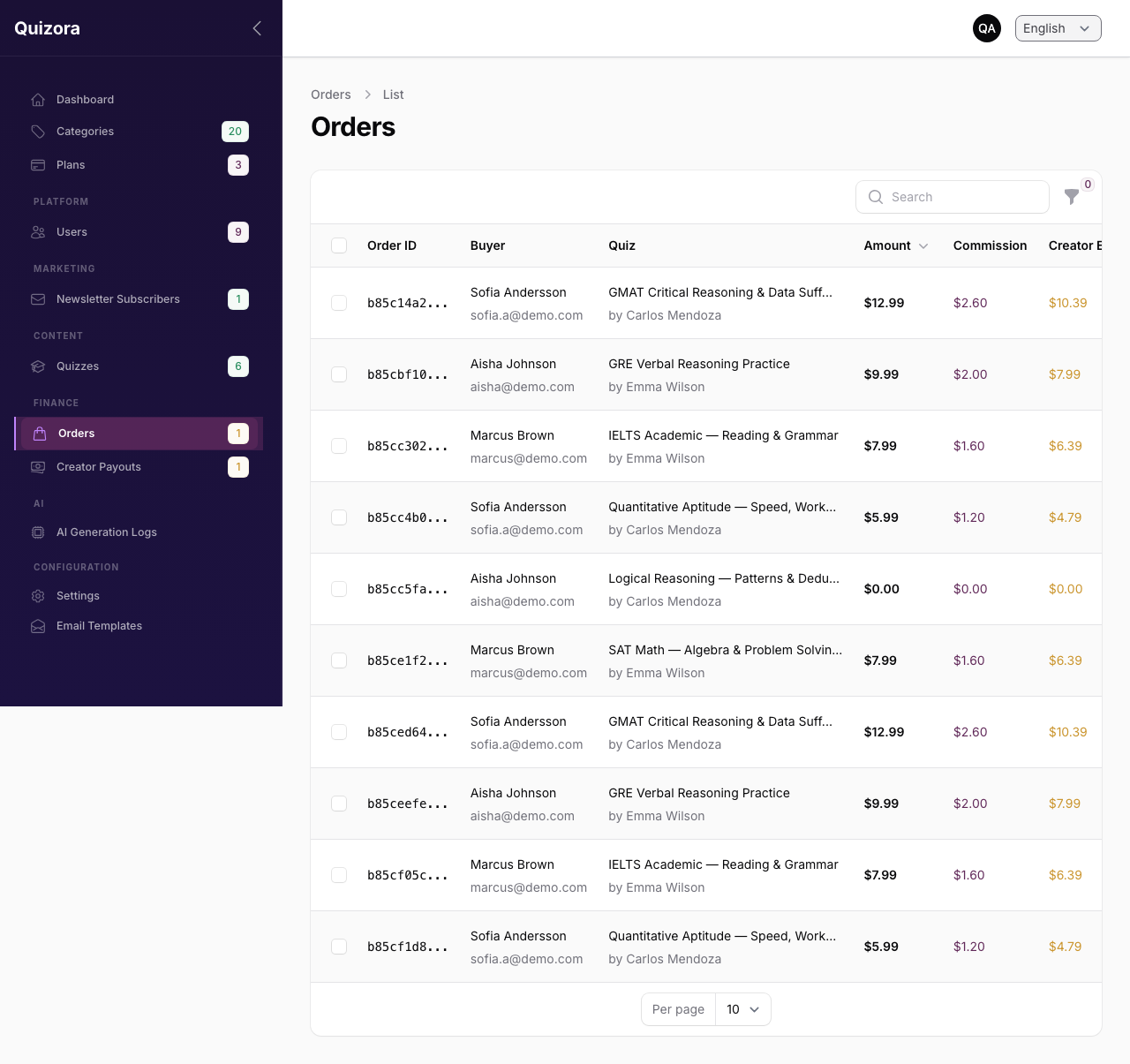The image size is (1130, 1064).
Task: Check the row for order b85c14a2
Action: [339, 303]
